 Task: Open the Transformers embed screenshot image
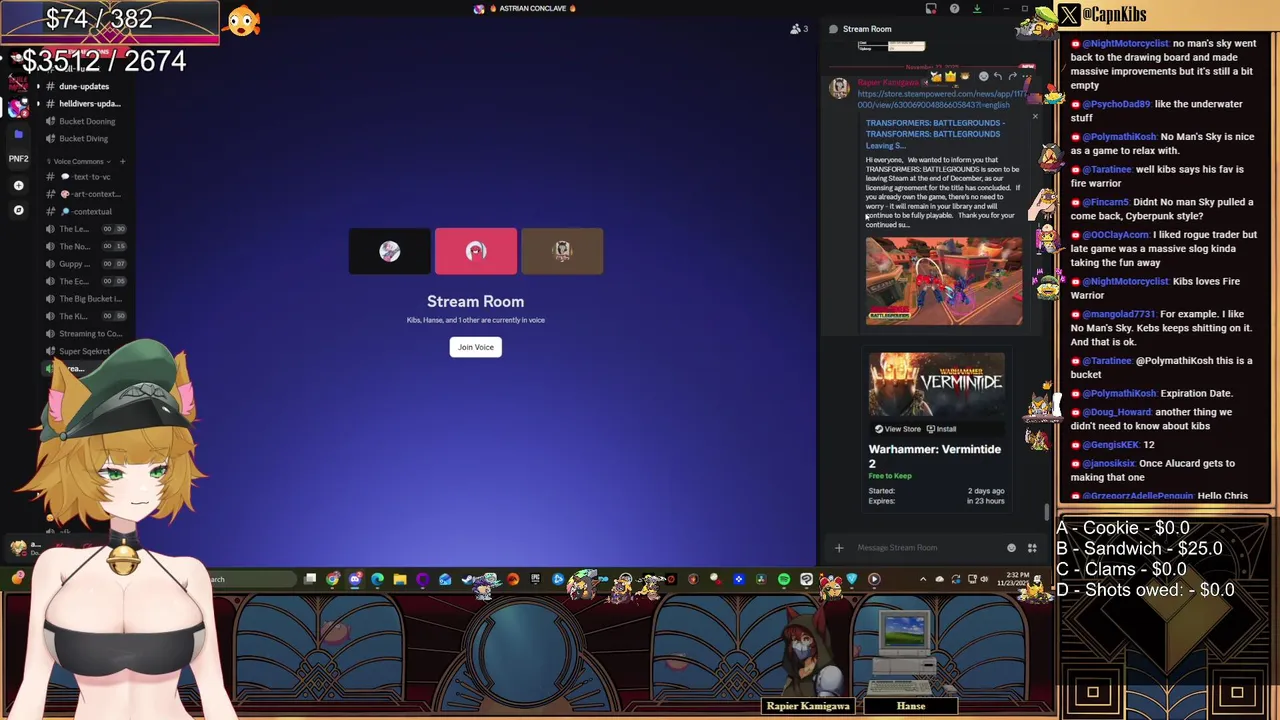pos(944,280)
